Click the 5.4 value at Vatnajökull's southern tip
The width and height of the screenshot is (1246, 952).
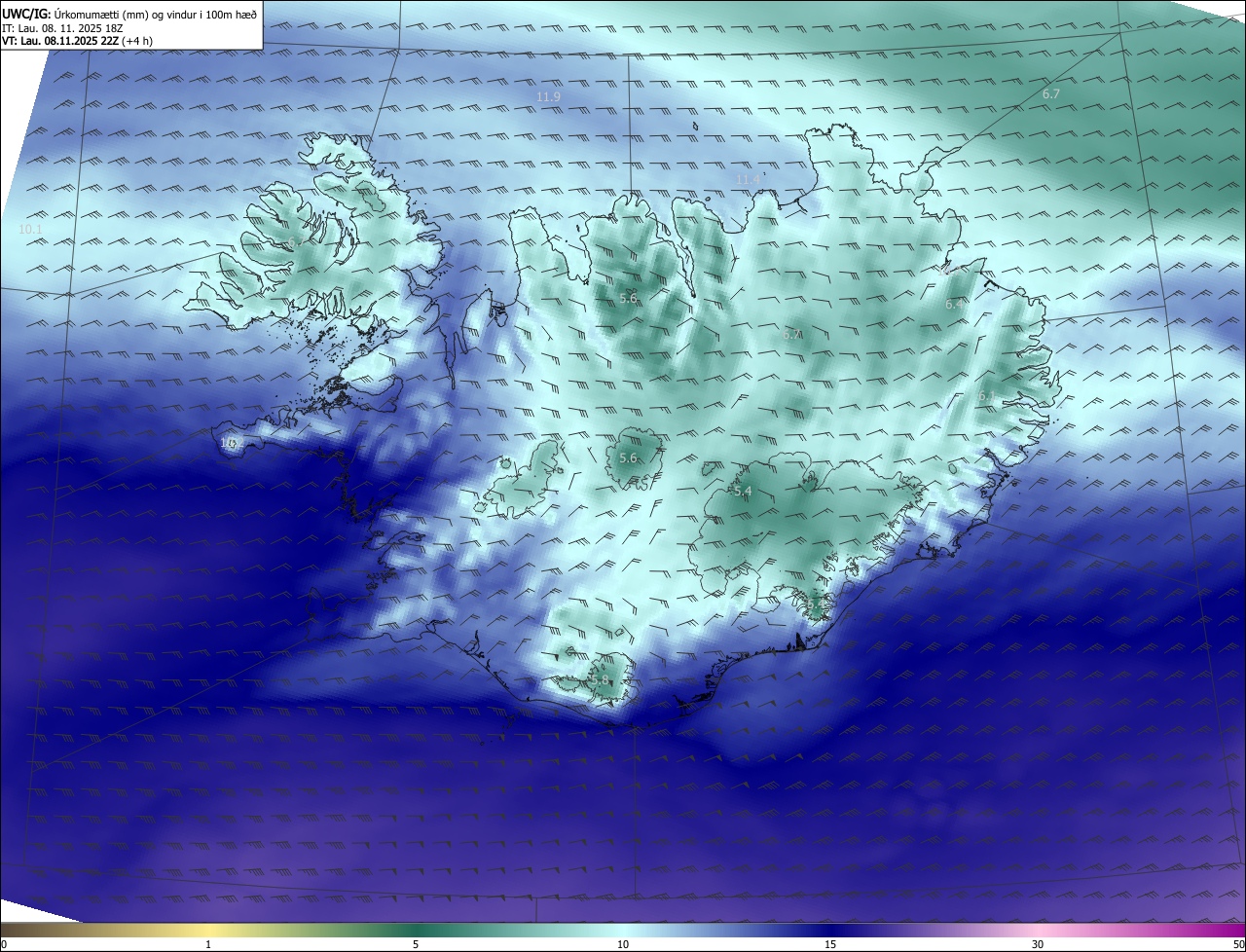tap(816, 604)
